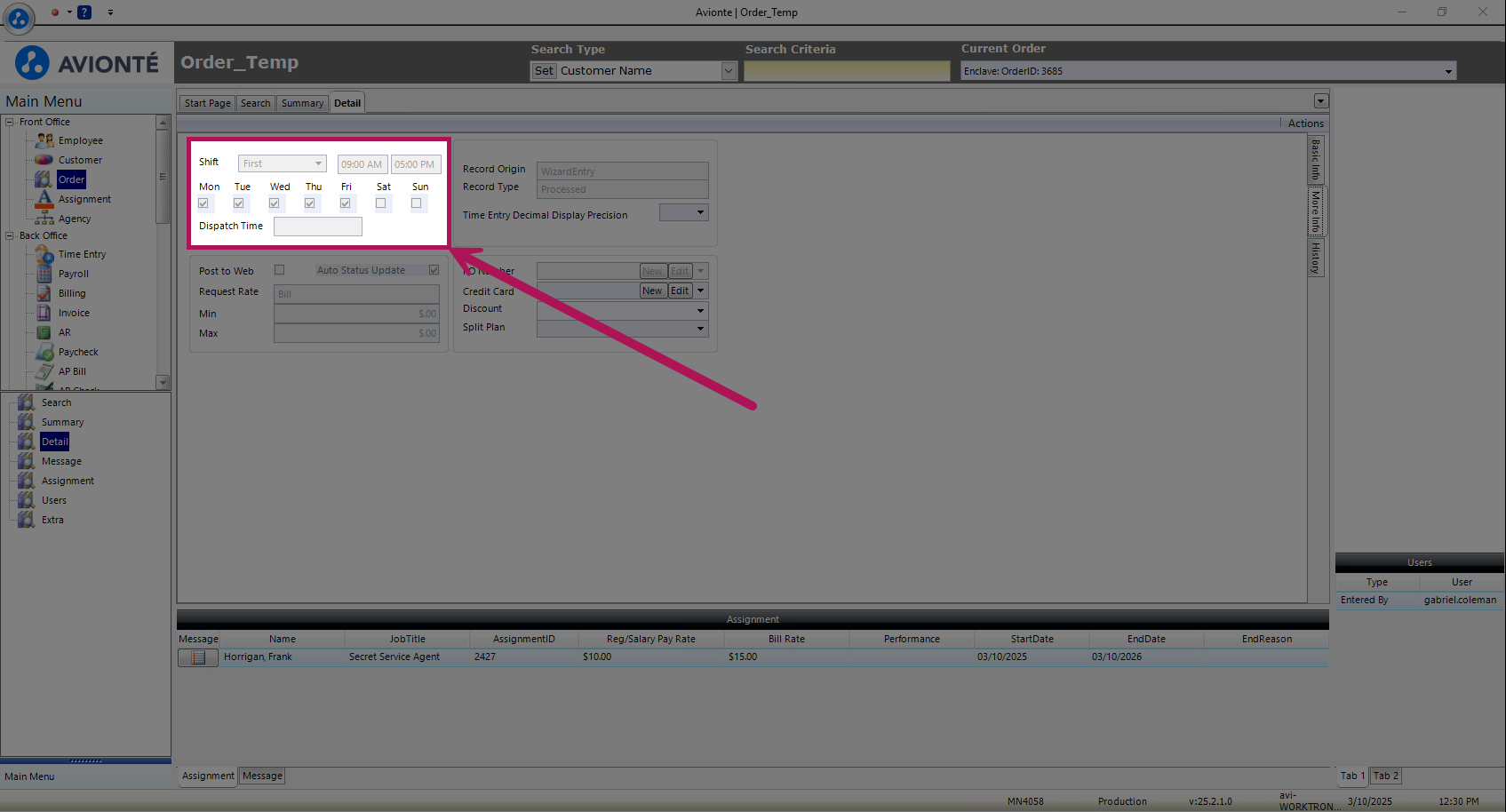
Task: Open the Start Page tab
Action: (207, 103)
